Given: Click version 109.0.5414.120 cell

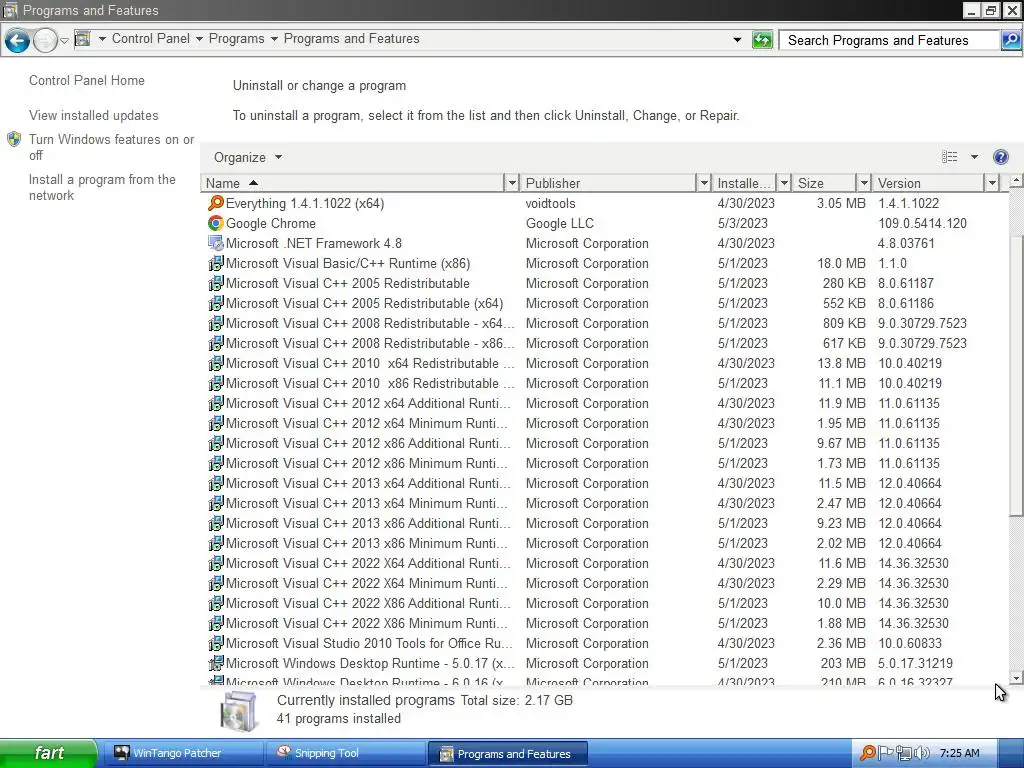Looking at the screenshot, I should coord(922,223).
